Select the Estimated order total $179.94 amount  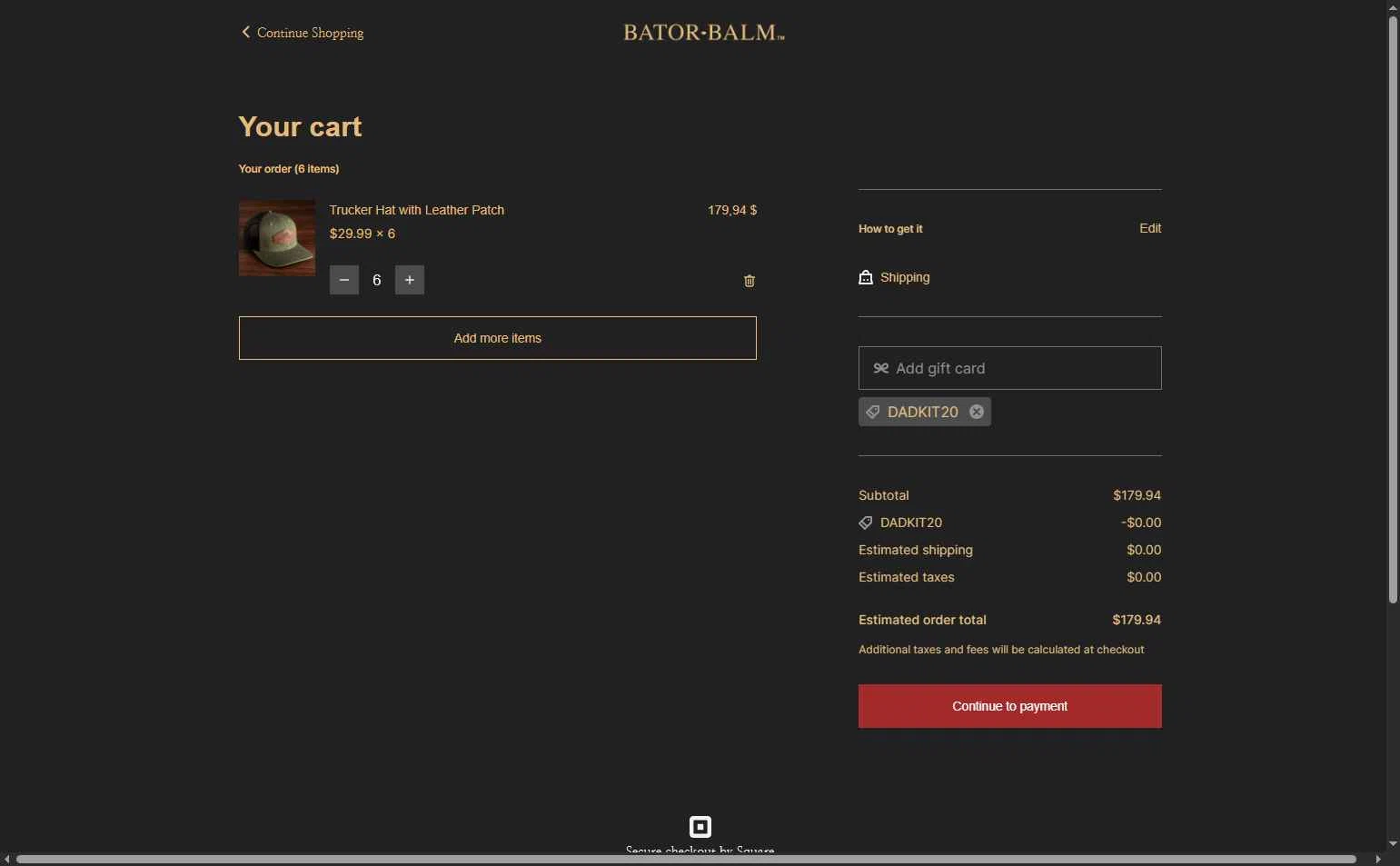point(1137,620)
